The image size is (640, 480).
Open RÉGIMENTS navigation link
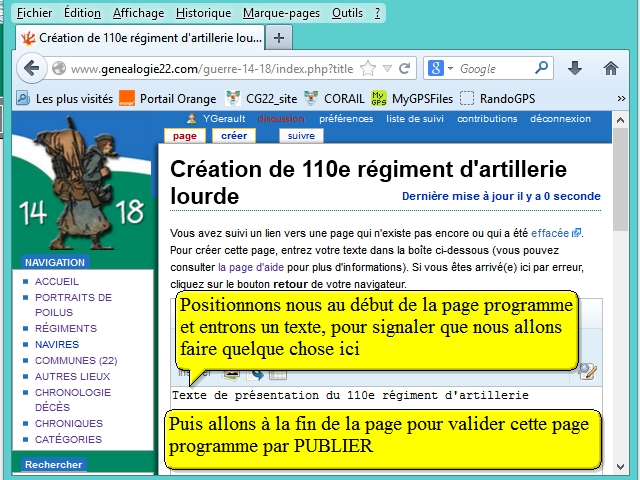click(66, 329)
